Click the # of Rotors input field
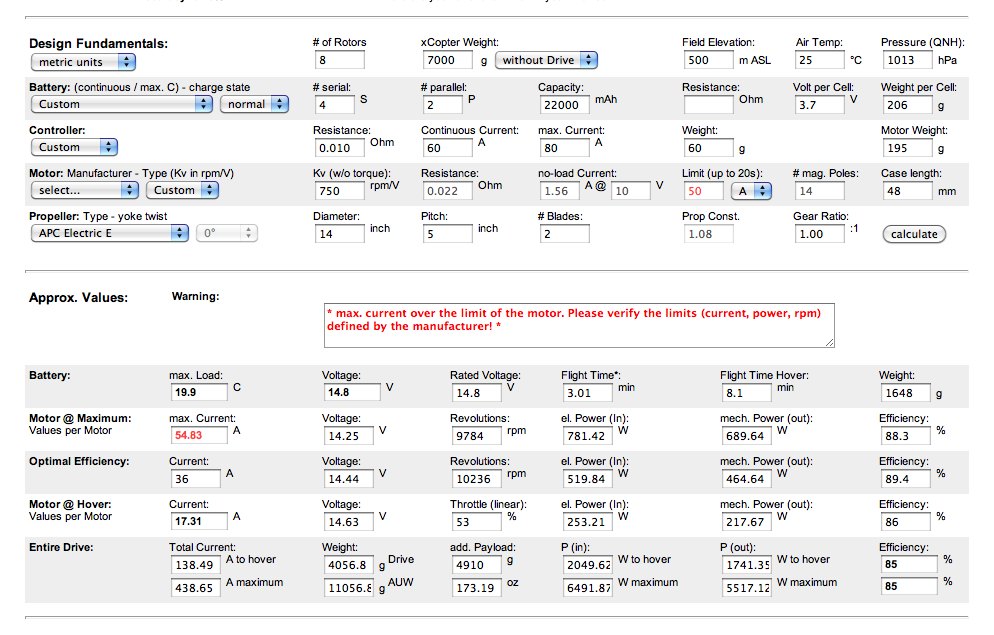 338,60
